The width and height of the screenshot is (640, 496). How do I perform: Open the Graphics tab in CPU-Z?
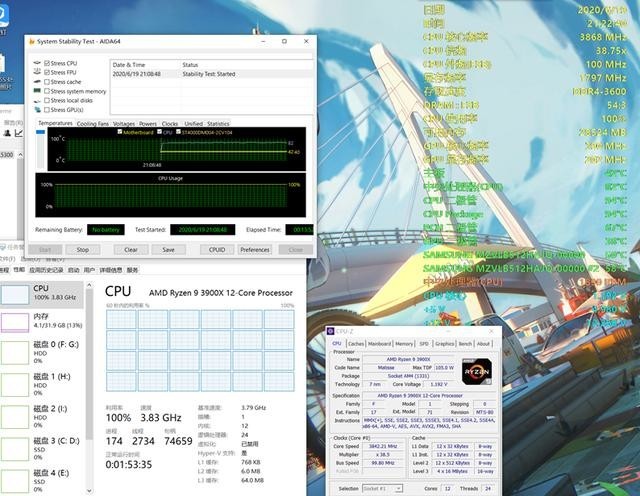(x=444, y=344)
